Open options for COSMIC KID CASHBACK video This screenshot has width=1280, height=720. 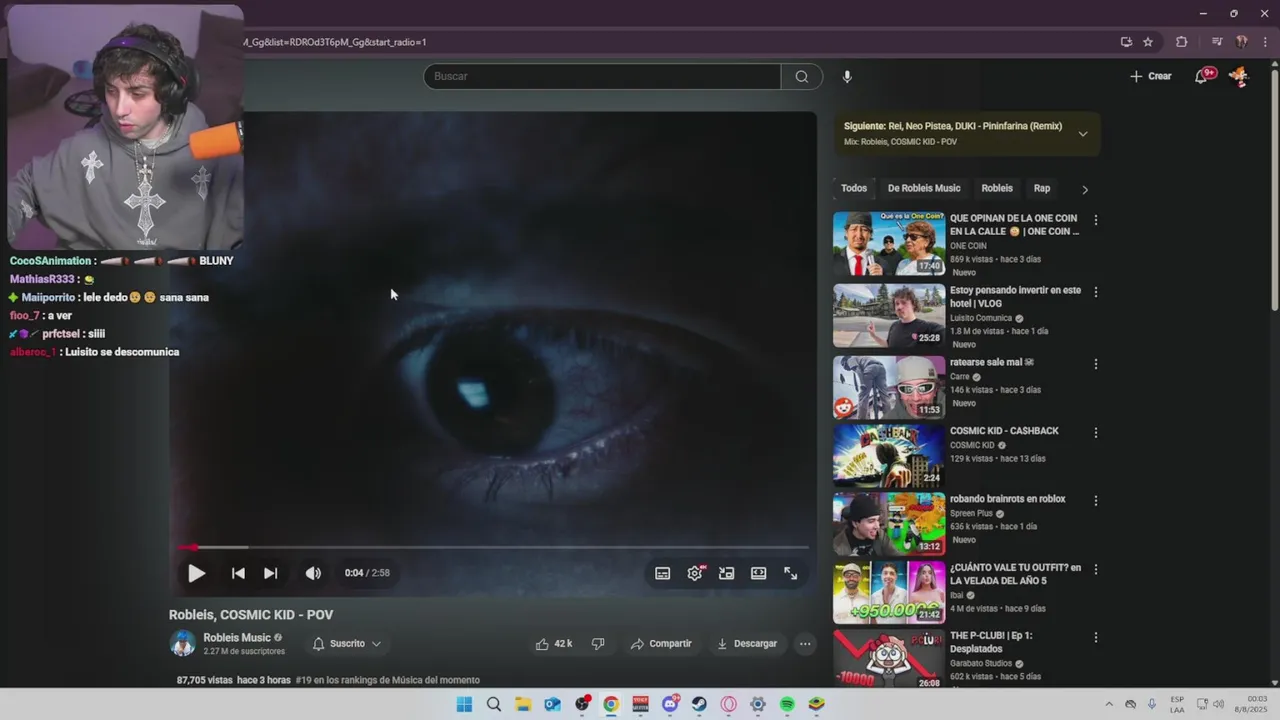pos(1095,433)
